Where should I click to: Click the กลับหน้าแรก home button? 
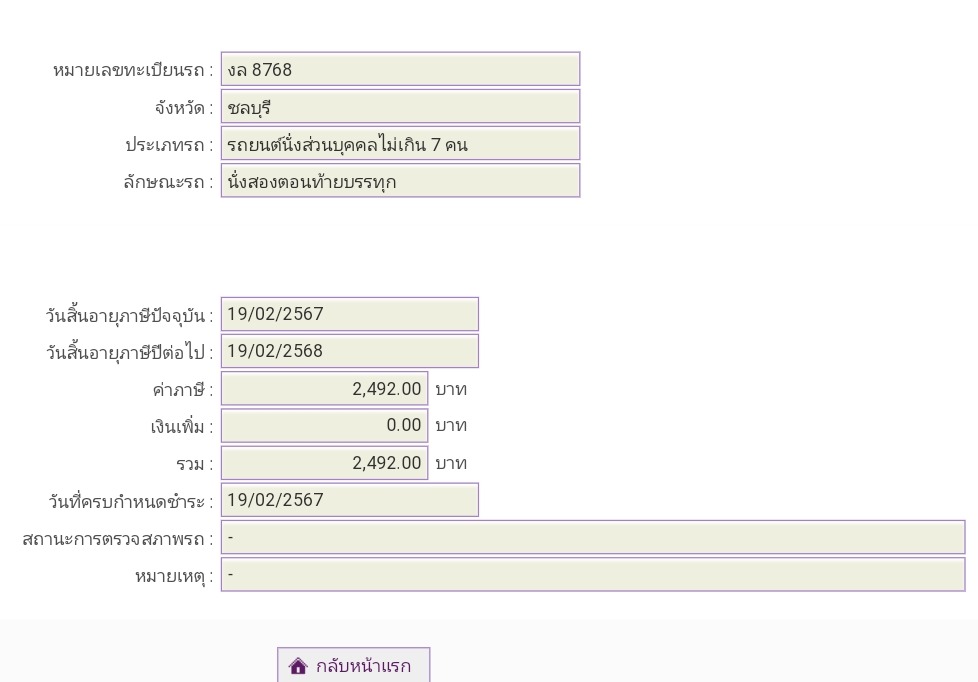(x=353, y=665)
